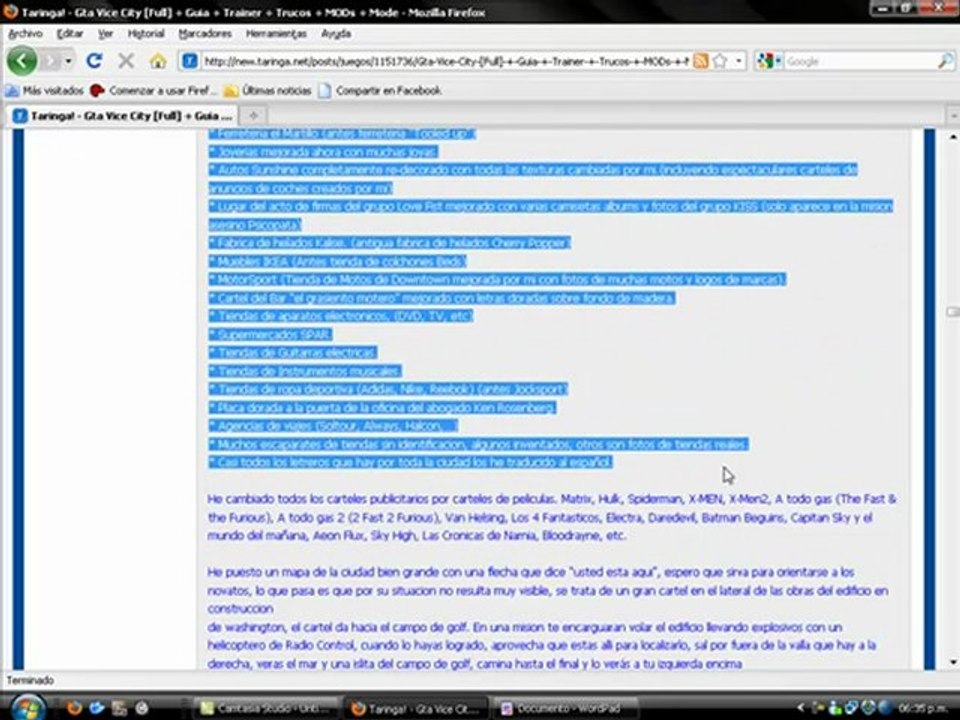Open the Marcadores menu
The height and width of the screenshot is (720, 960).
coord(205,34)
